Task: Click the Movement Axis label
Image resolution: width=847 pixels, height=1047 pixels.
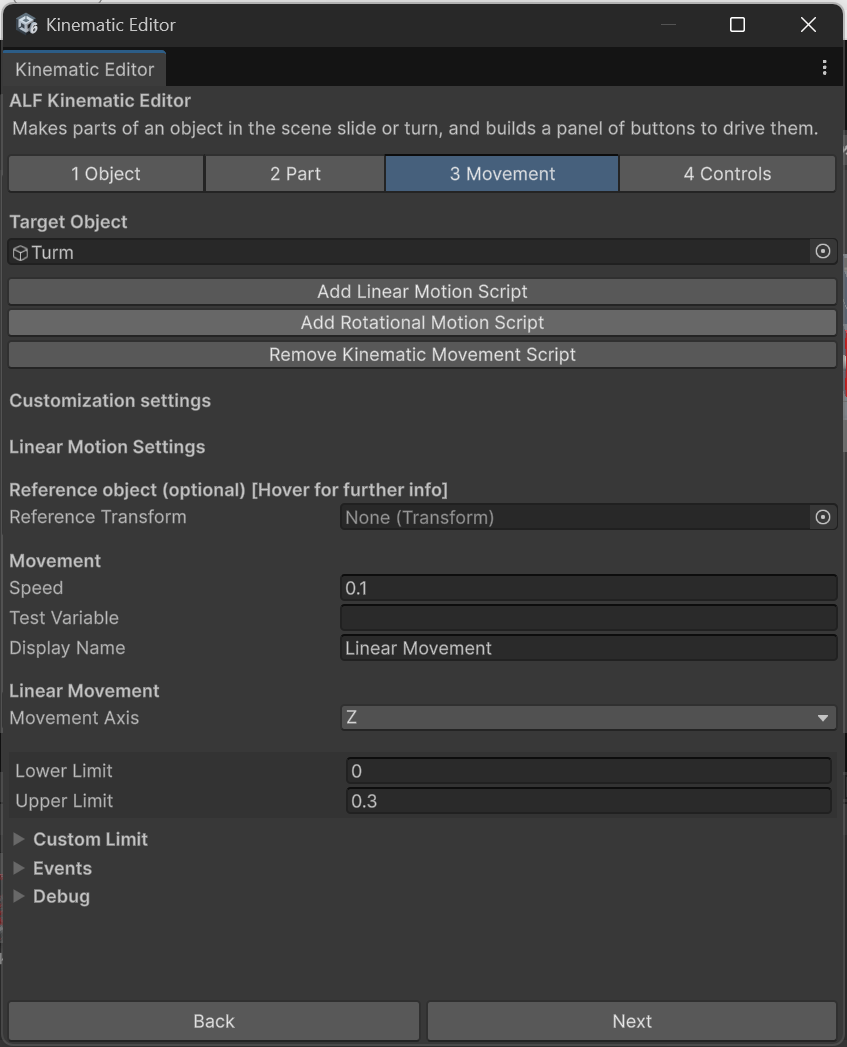Action: coord(74,718)
